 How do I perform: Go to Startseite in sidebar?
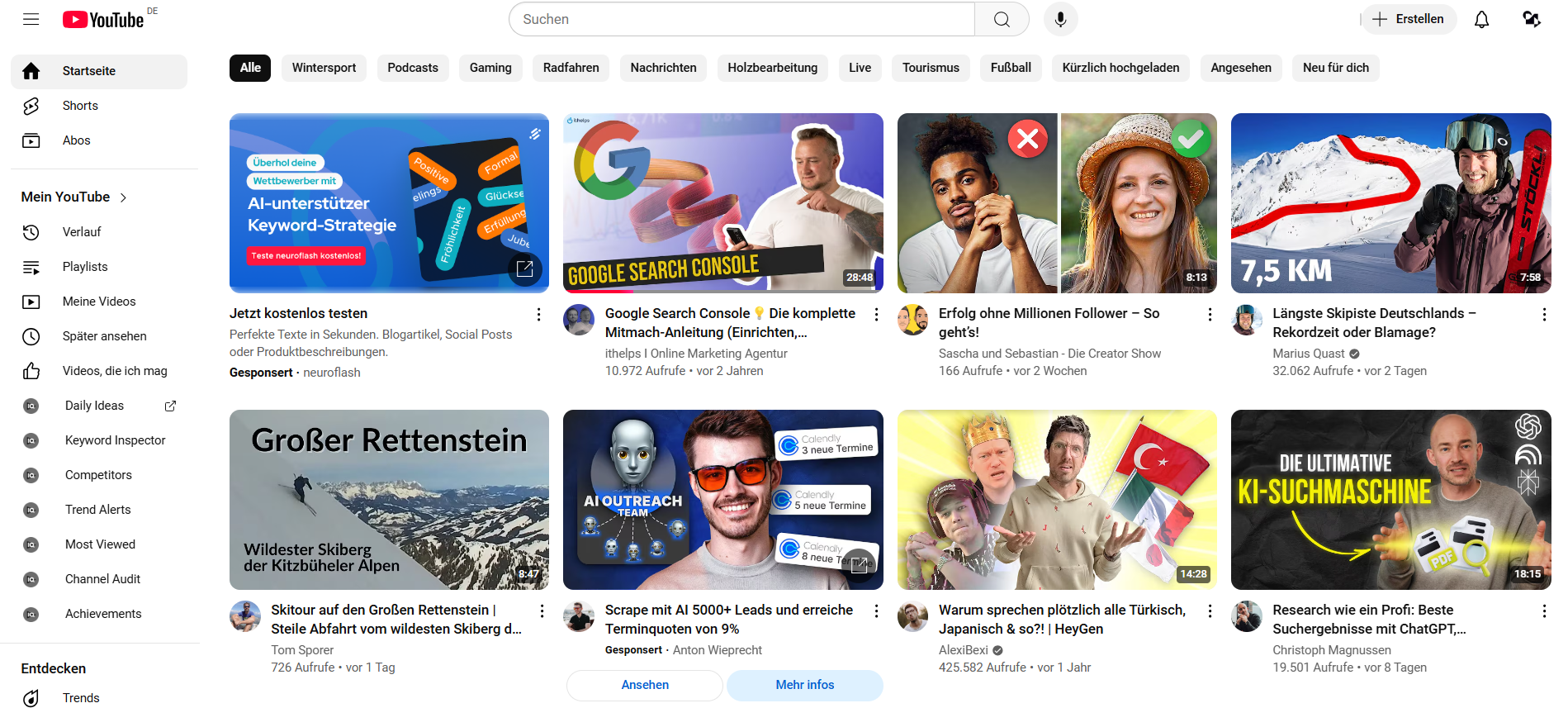(99, 71)
